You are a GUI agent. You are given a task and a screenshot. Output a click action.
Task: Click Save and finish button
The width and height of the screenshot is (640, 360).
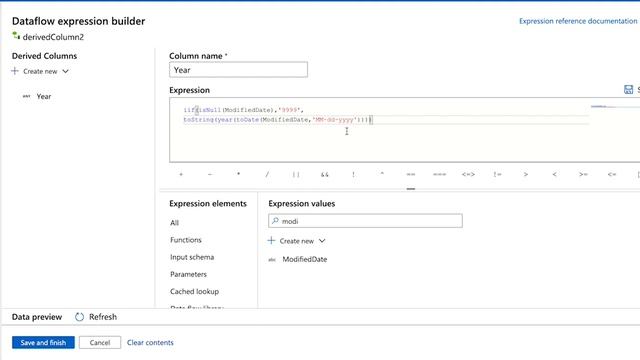[43, 342]
